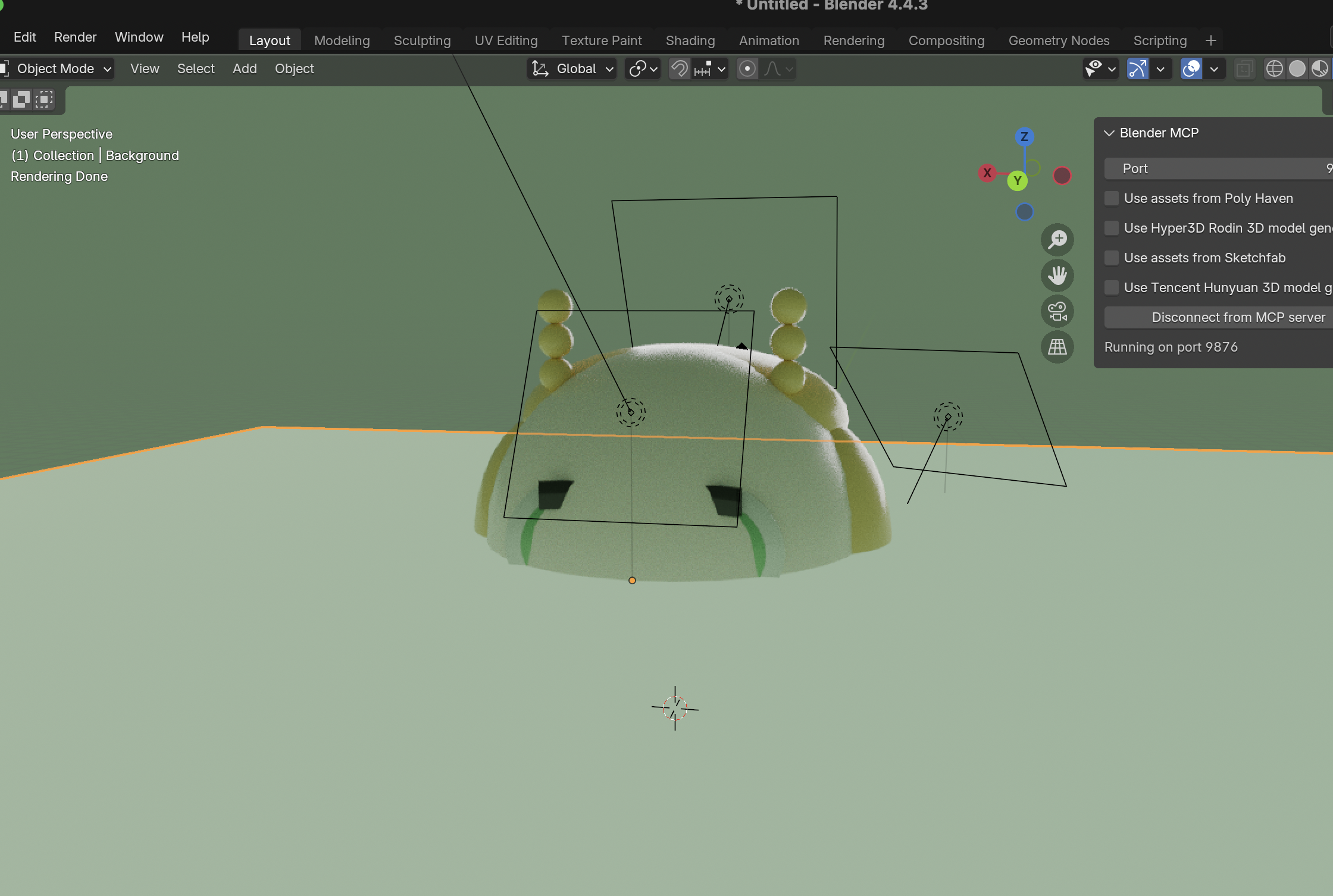Toggle show overlays button
Image resolution: width=1333 pixels, height=896 pixels.
(1191, 69)
